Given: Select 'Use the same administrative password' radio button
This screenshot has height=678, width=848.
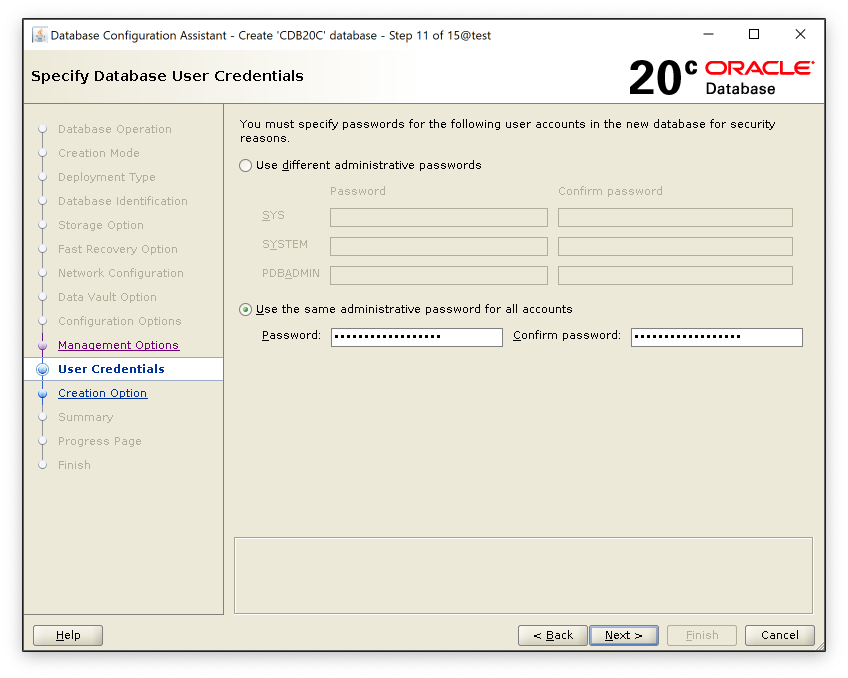Looking at the screenshot, I should pyautogui.click(x=246, y=309).
